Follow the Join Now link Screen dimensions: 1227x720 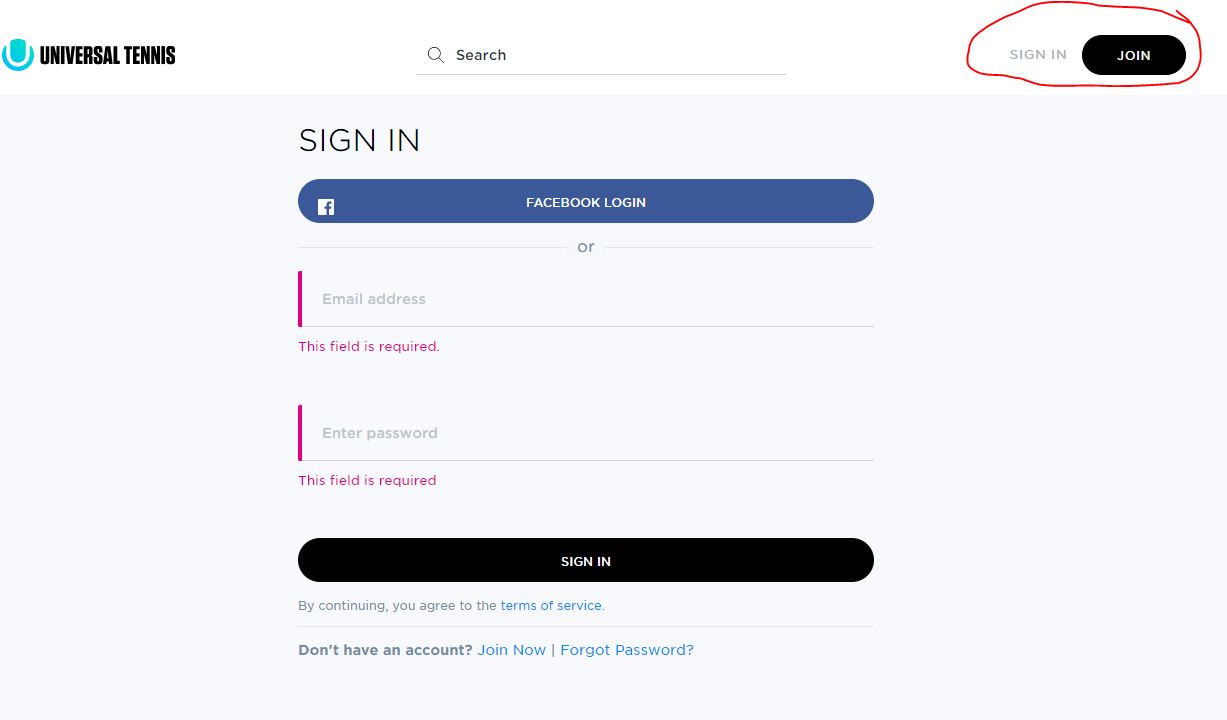point(511,650)
